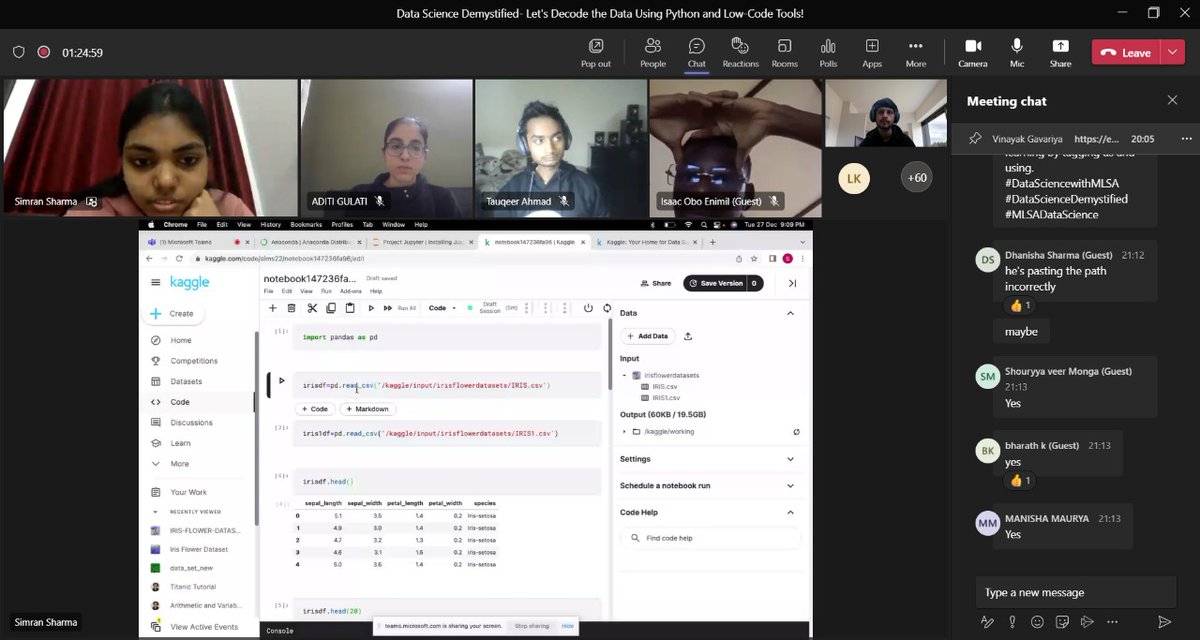Open the dropdown arrow next to Leave
Image resolution: width=1200 pixels, height=640 pixels.
point(1173,53)
